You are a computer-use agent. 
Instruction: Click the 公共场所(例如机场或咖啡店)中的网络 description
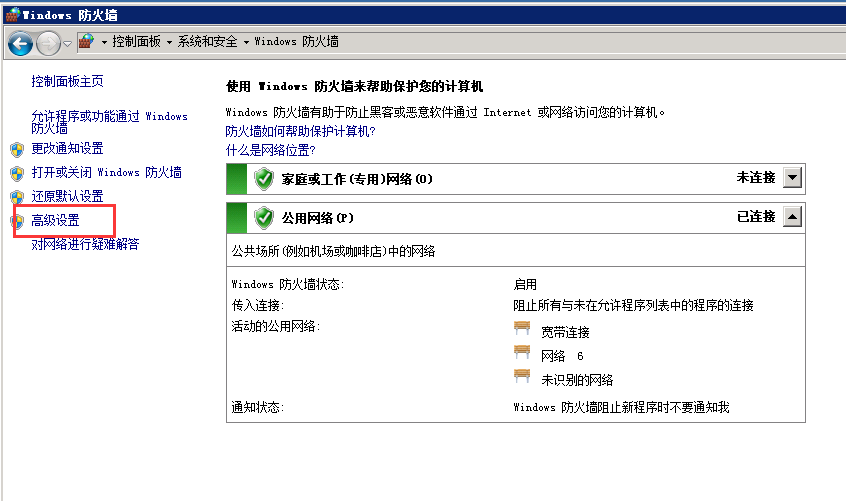[x=333, y=251]
